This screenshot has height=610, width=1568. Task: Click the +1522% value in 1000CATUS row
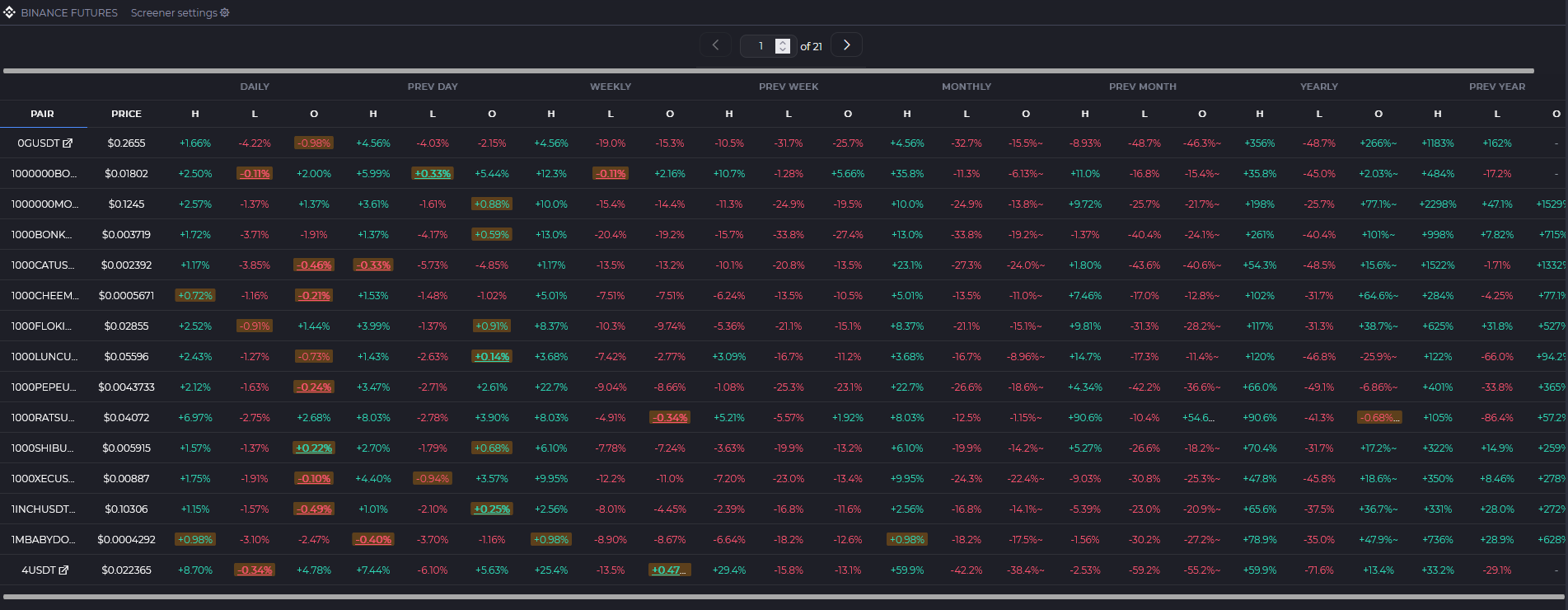[x=1438, y=265]
